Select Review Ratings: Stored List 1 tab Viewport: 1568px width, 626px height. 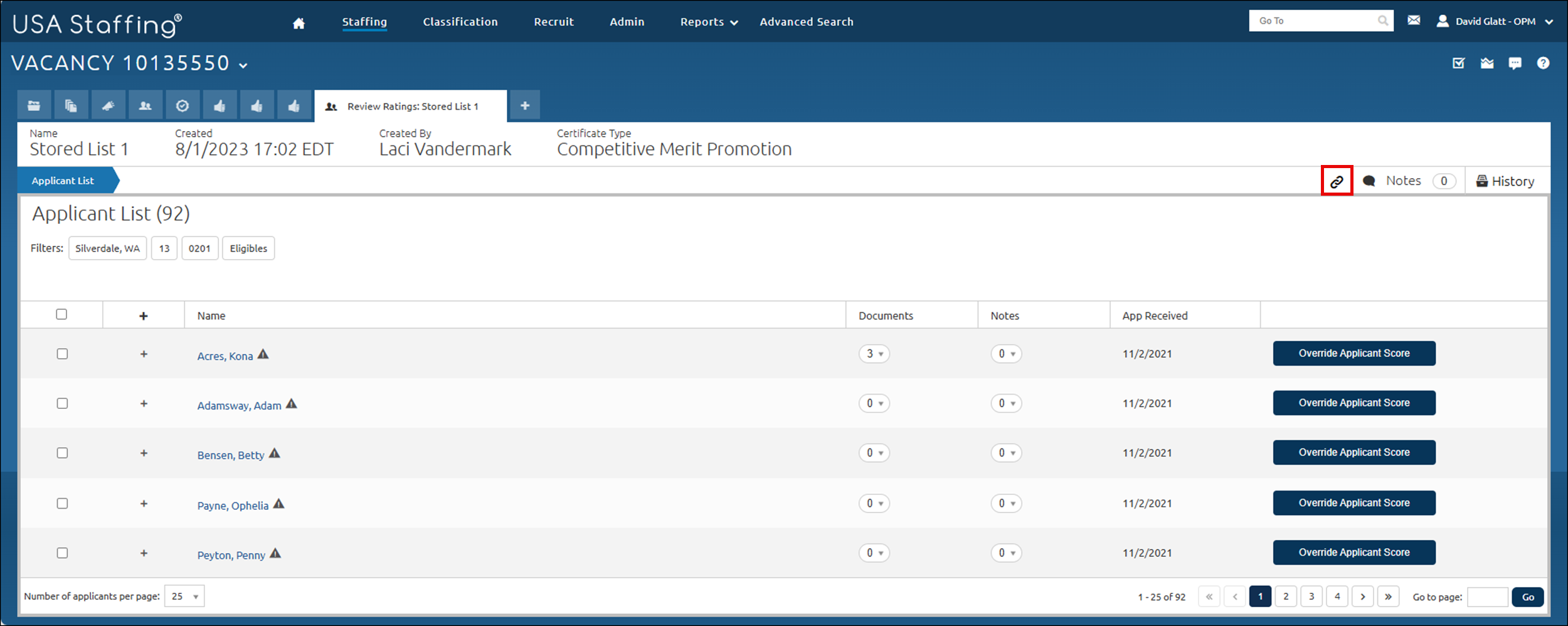pos(410,106)
